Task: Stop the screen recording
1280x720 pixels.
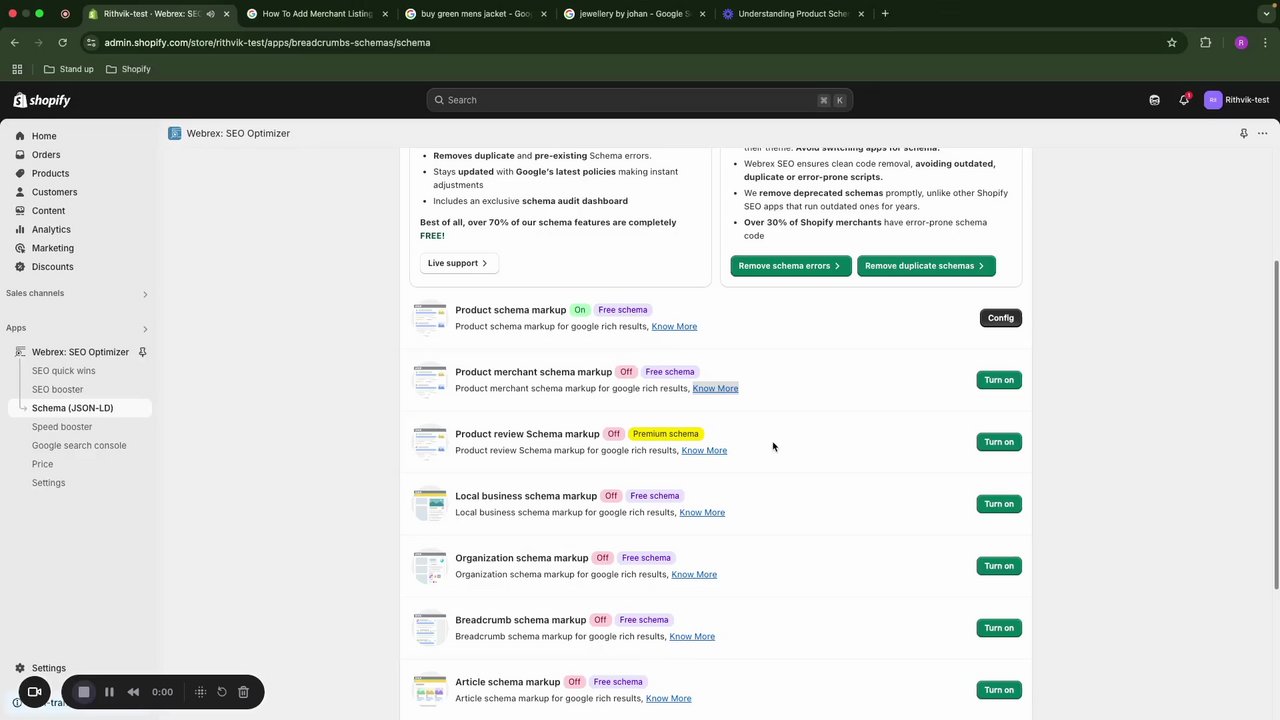Action: point(84,692)
